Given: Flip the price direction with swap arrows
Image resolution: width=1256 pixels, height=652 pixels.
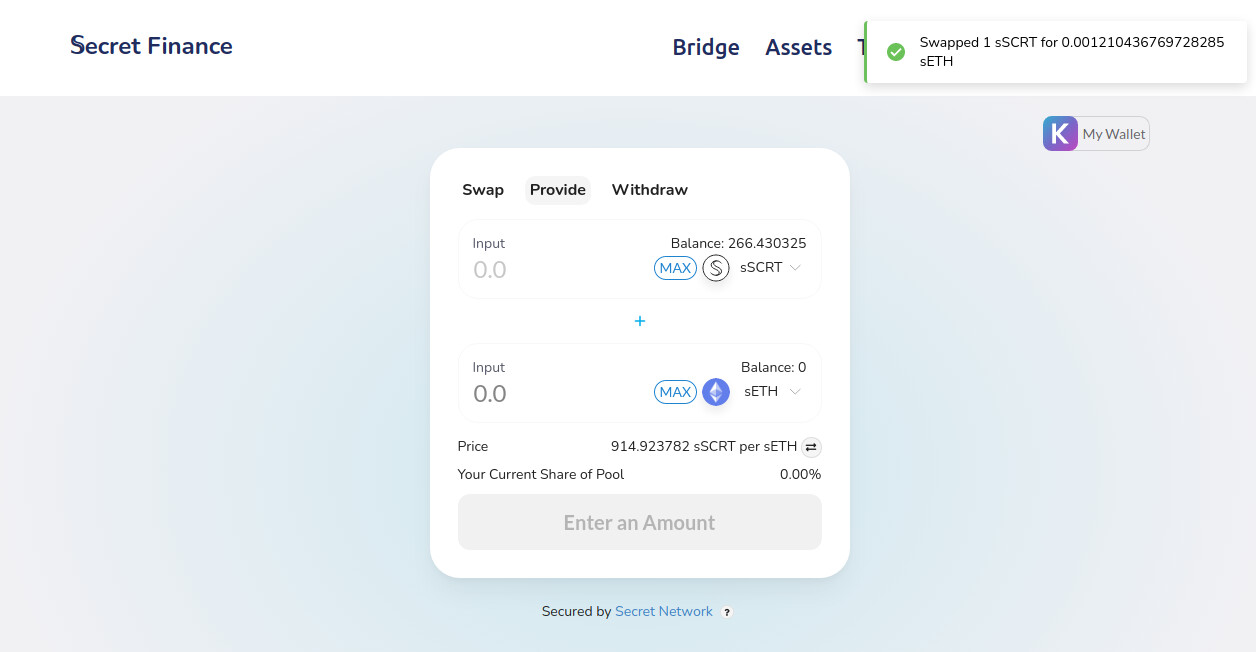Looking at the screenshot, I should point(811,447).
